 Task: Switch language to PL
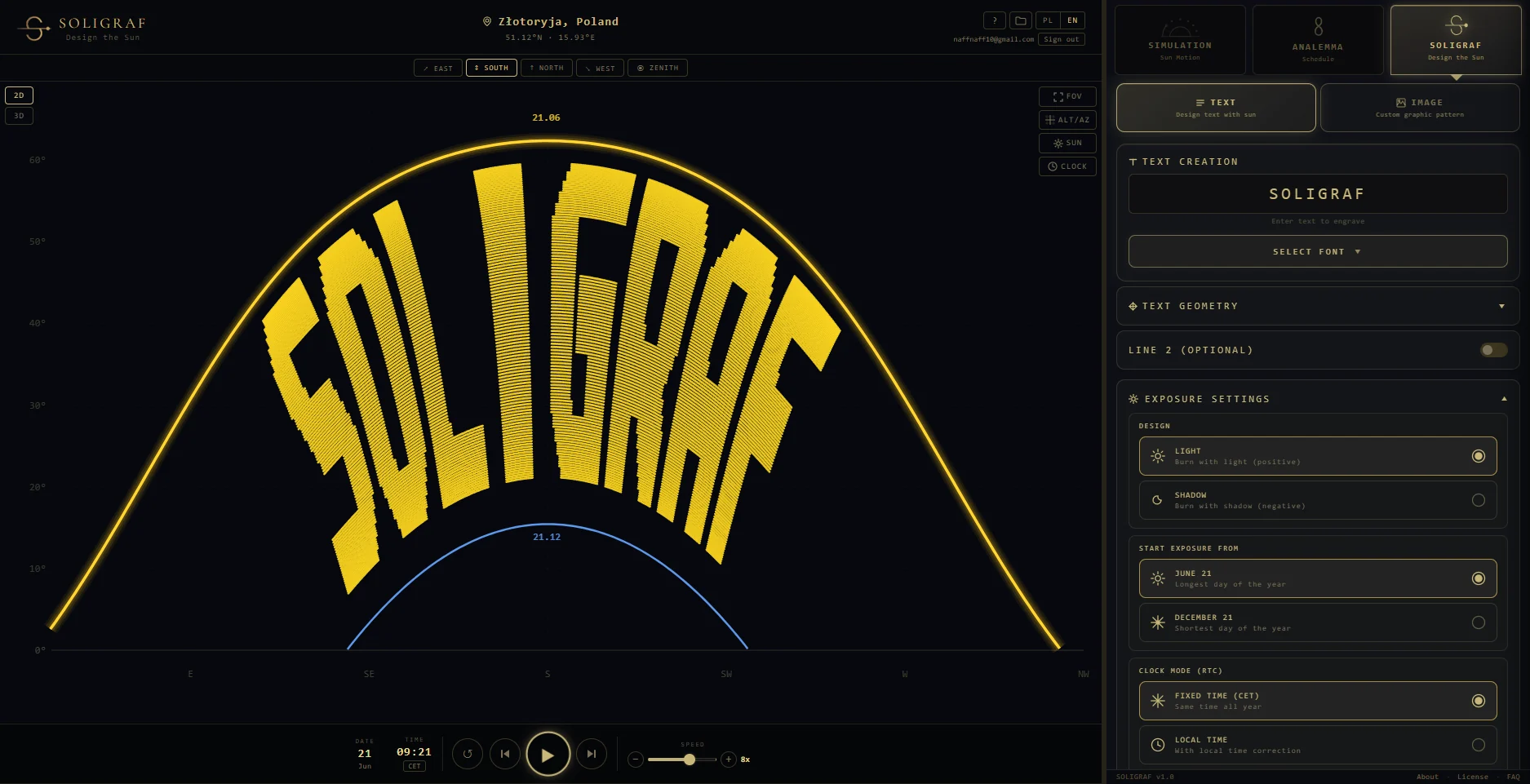[1048, 21]
